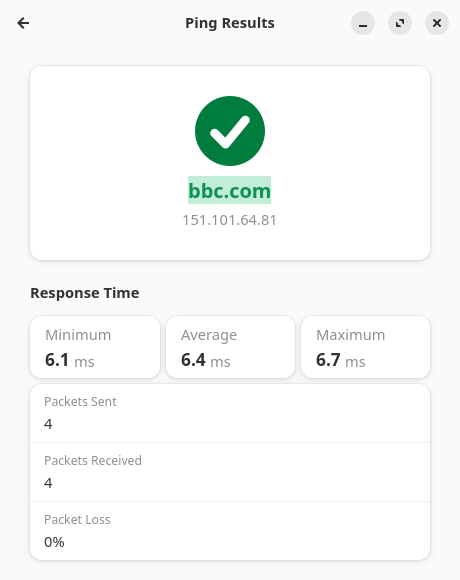Click the 0% packet loss value
Viewport: 460px width, 580px height.
[54, 542]
